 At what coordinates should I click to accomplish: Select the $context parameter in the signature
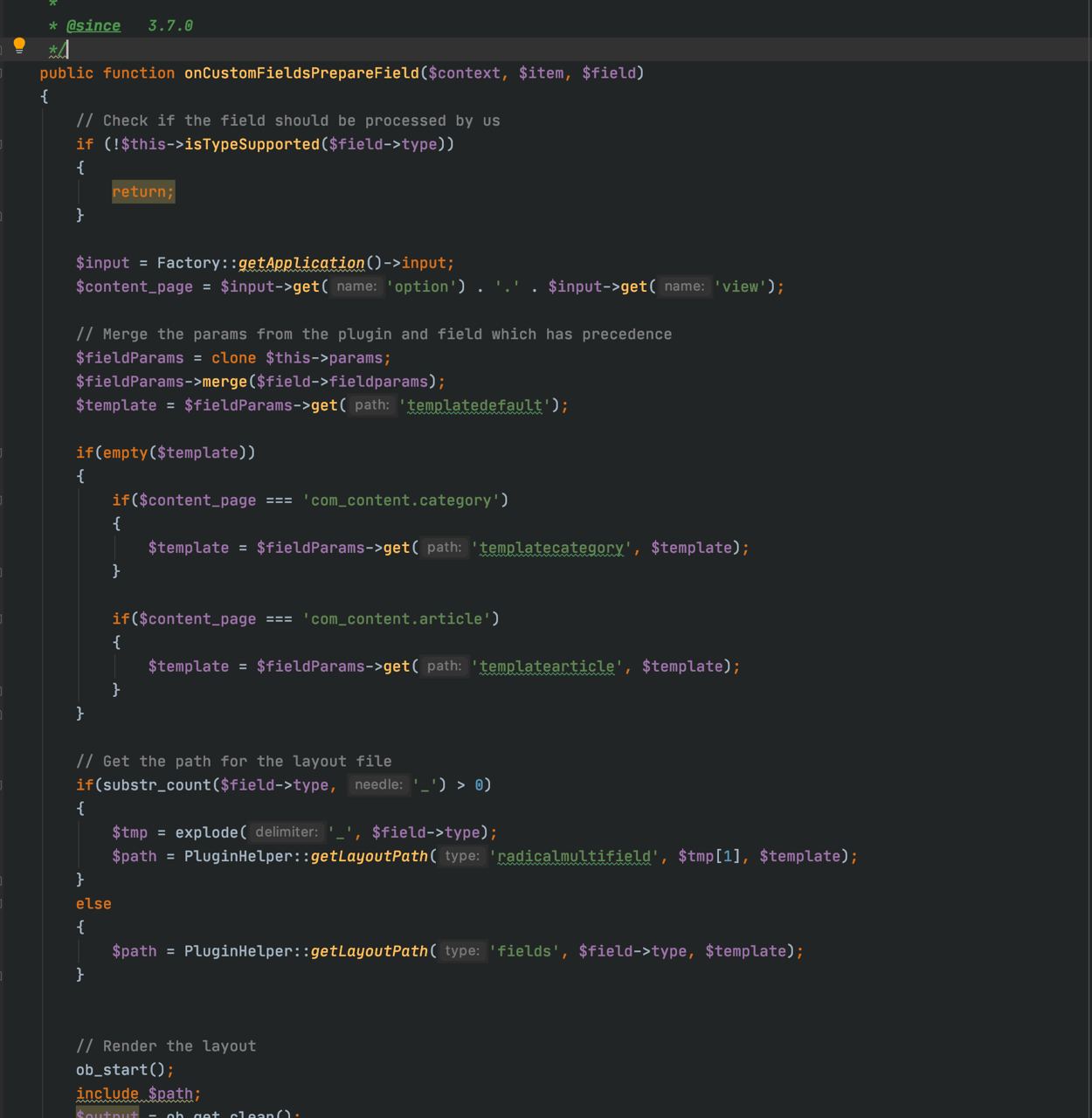click(464, 73)
